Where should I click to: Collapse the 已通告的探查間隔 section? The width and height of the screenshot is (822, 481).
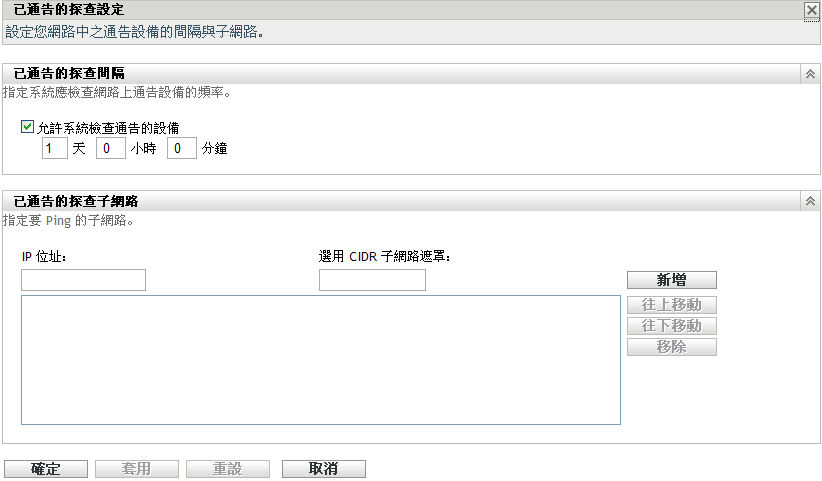point(810,74)
